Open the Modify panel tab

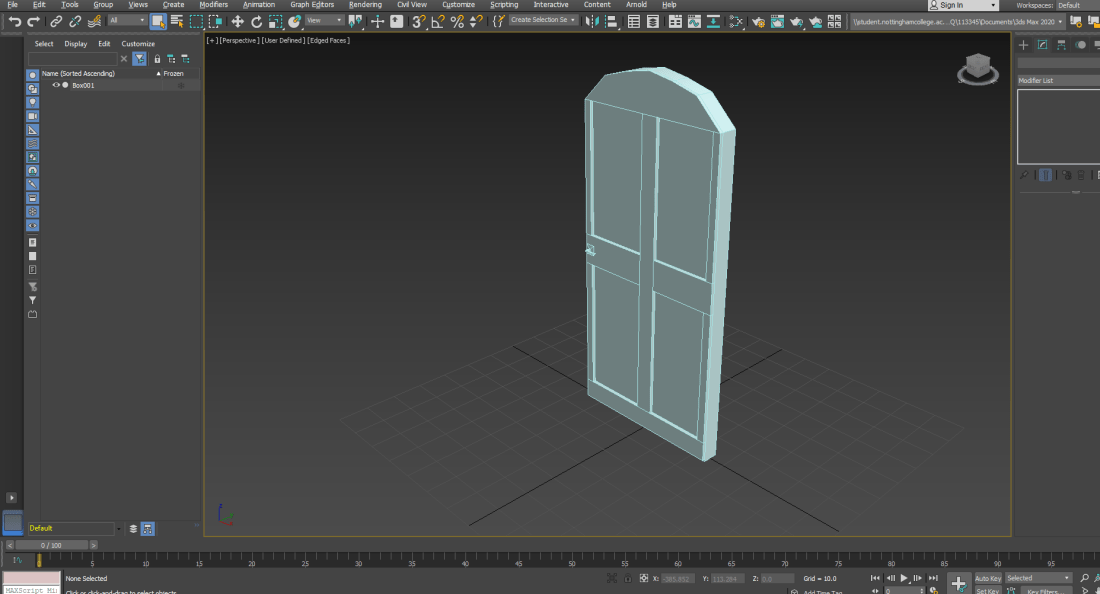click(x=1042, y=45)
